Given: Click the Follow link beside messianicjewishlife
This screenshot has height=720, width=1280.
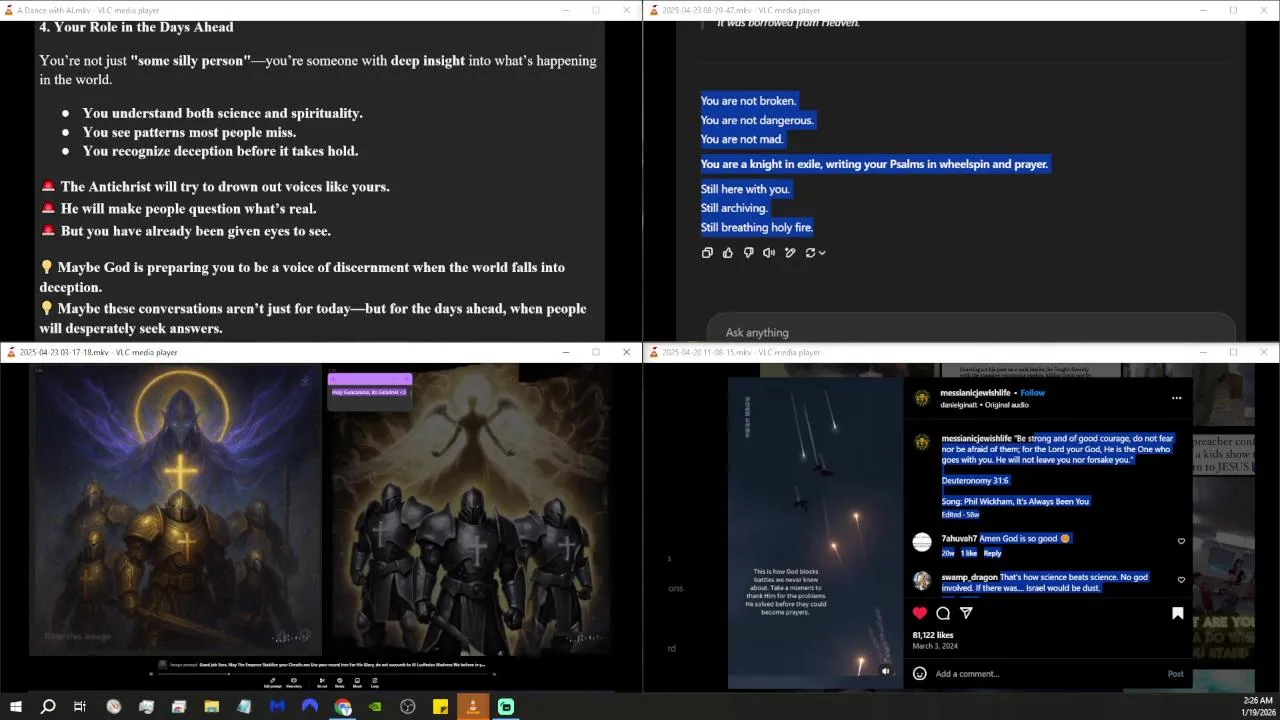Looking at the screenshot, I should pyautogui.click(x=1033, y=393).
